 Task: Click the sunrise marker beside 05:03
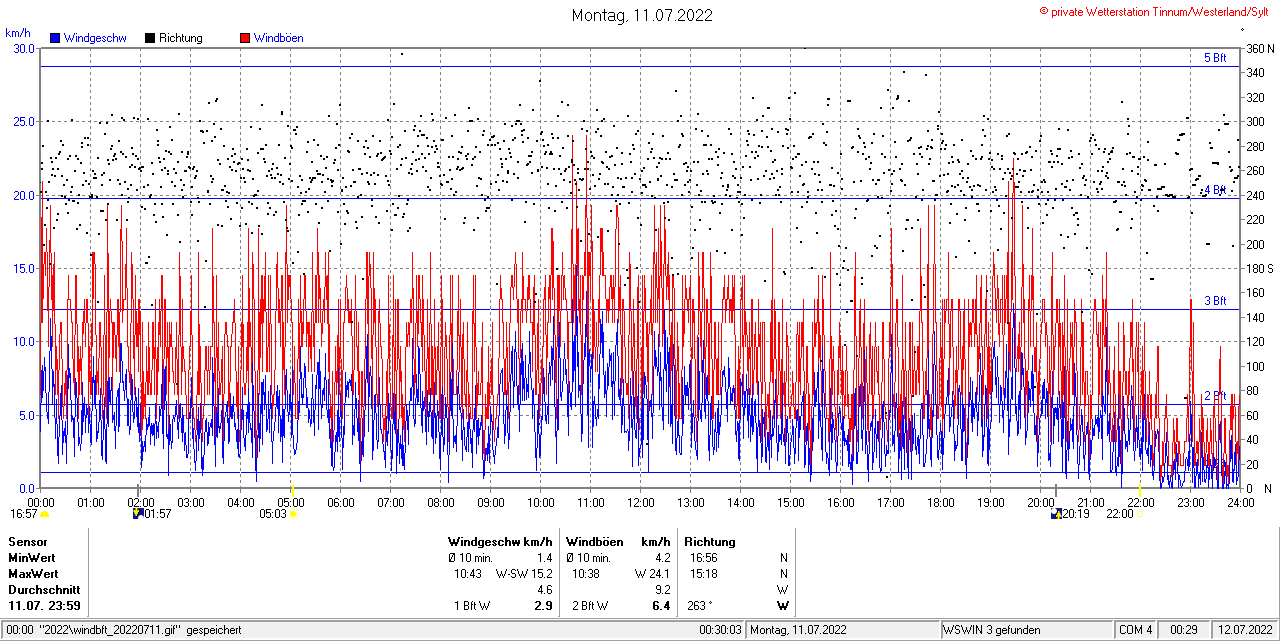(x=294, y=514)
